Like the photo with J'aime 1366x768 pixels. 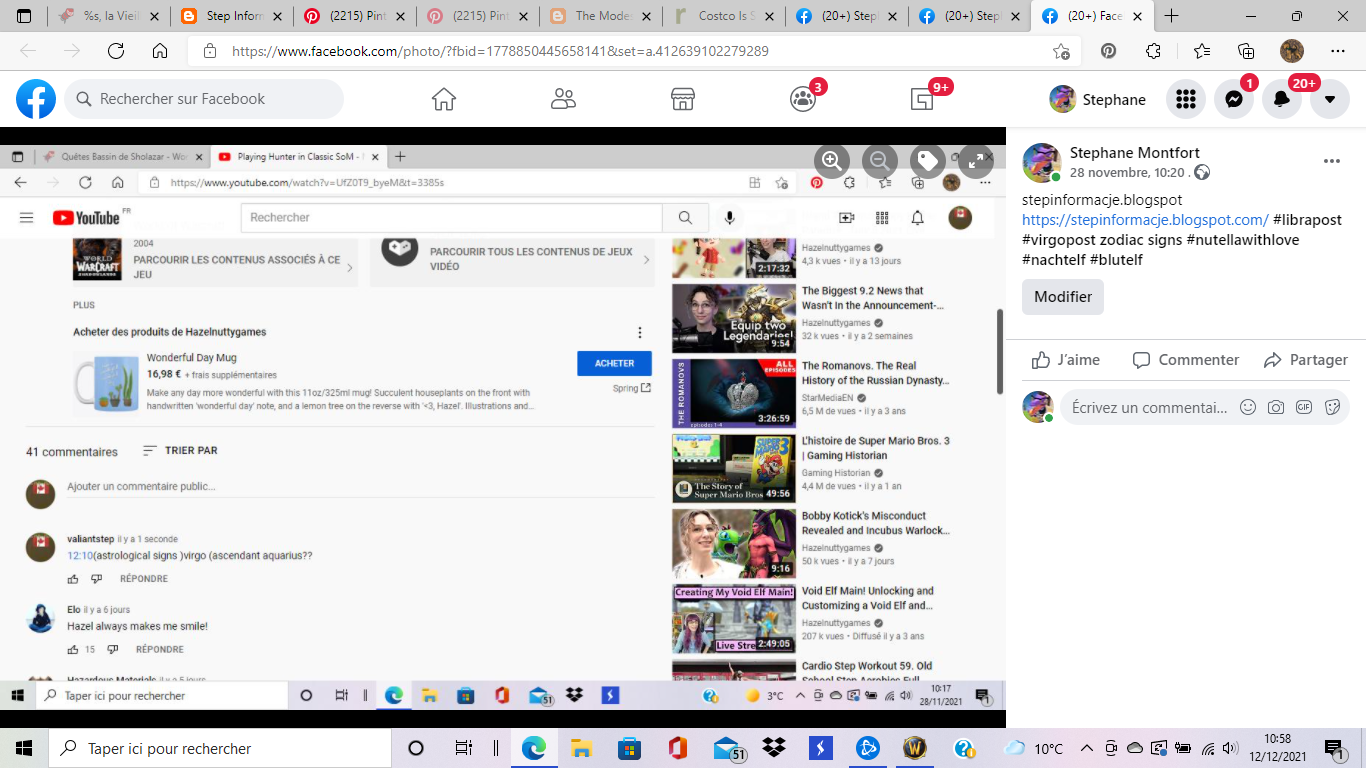coord(1066,360)
